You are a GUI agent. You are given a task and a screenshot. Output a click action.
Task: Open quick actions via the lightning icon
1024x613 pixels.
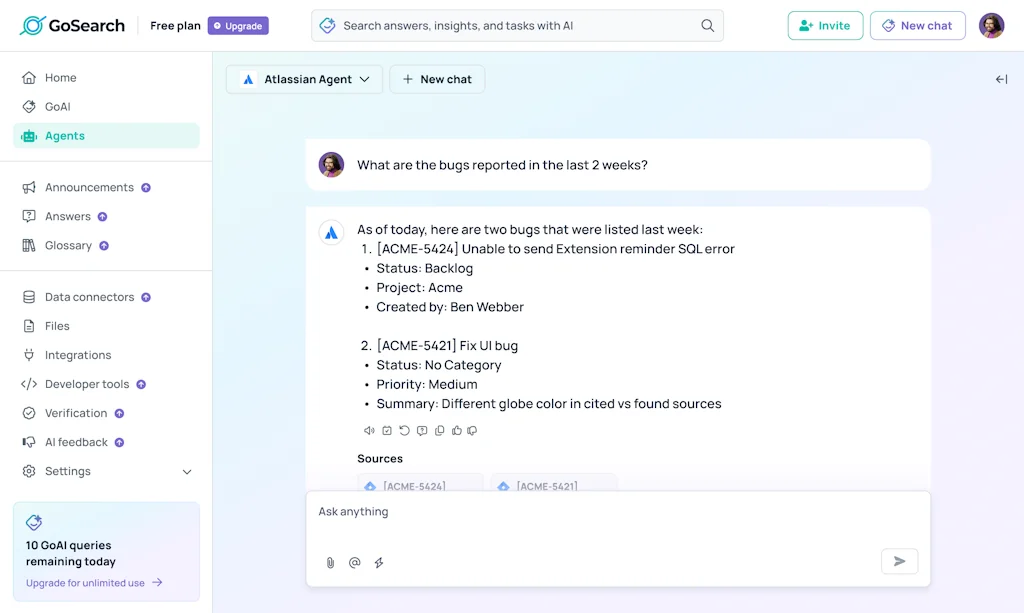378,562
